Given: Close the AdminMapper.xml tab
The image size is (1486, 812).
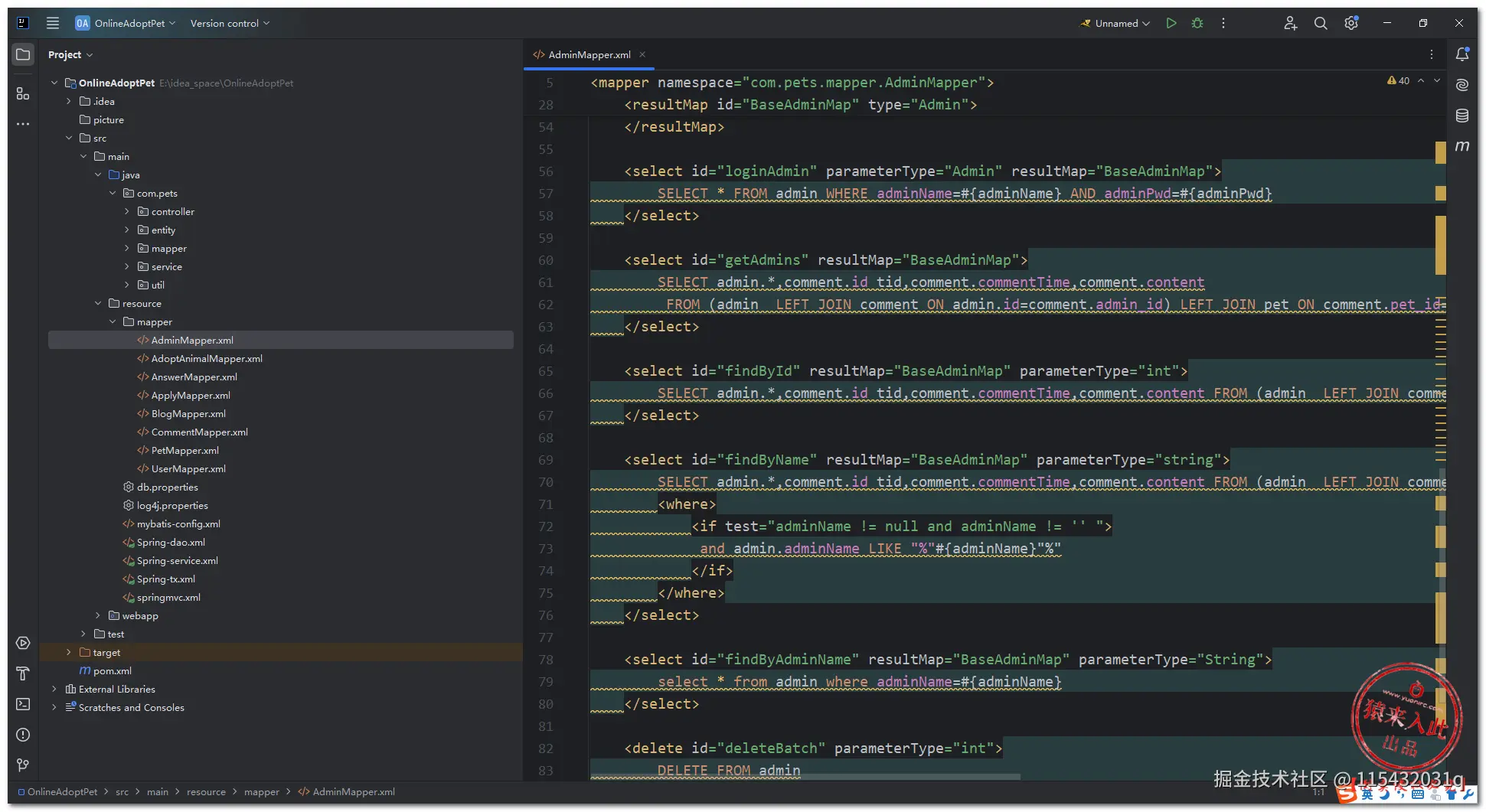Looking at the screenshot, I should 643,54.
